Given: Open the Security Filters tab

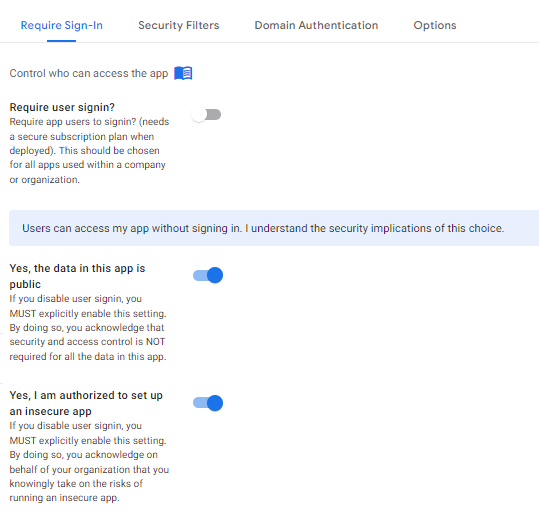Looking at the screenshot, I should click(x=178, y=25).
